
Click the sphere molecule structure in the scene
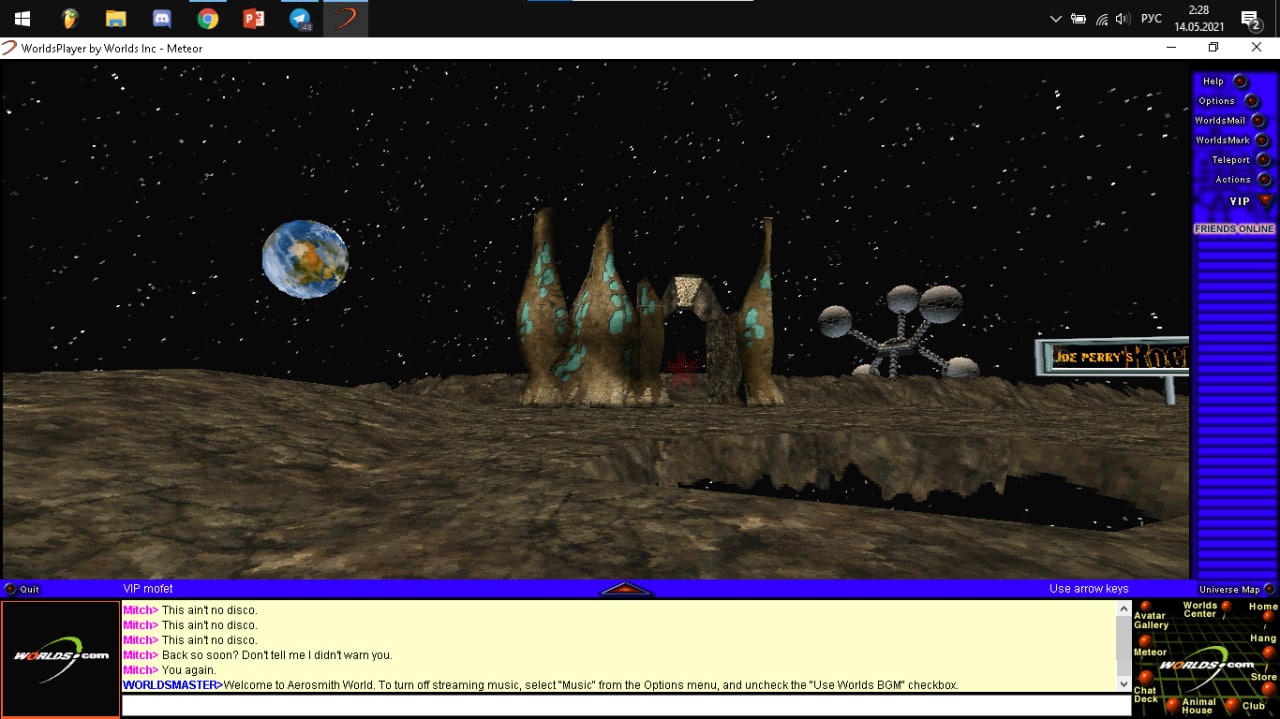point(898,333)
